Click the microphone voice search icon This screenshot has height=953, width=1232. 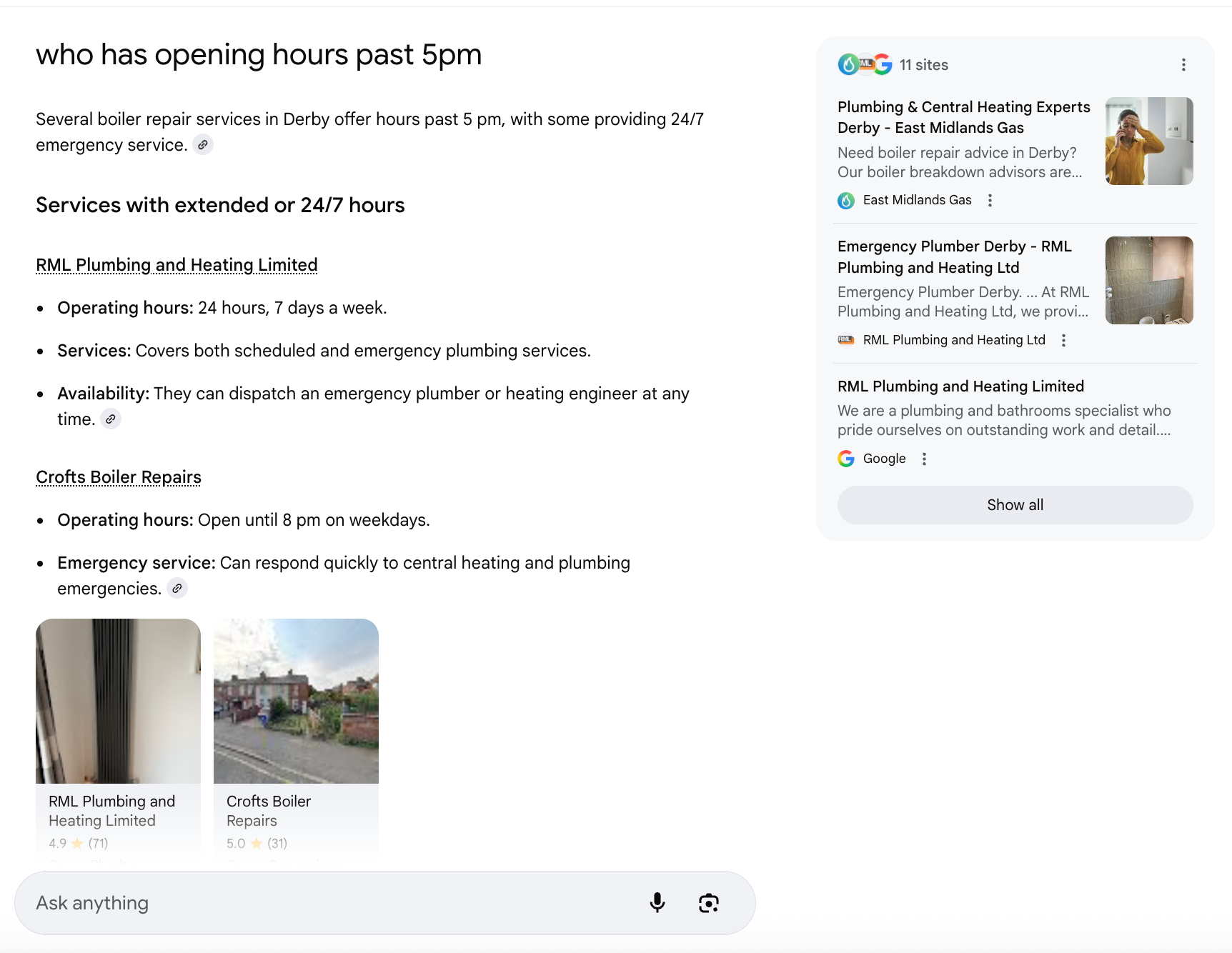[657, 903]
